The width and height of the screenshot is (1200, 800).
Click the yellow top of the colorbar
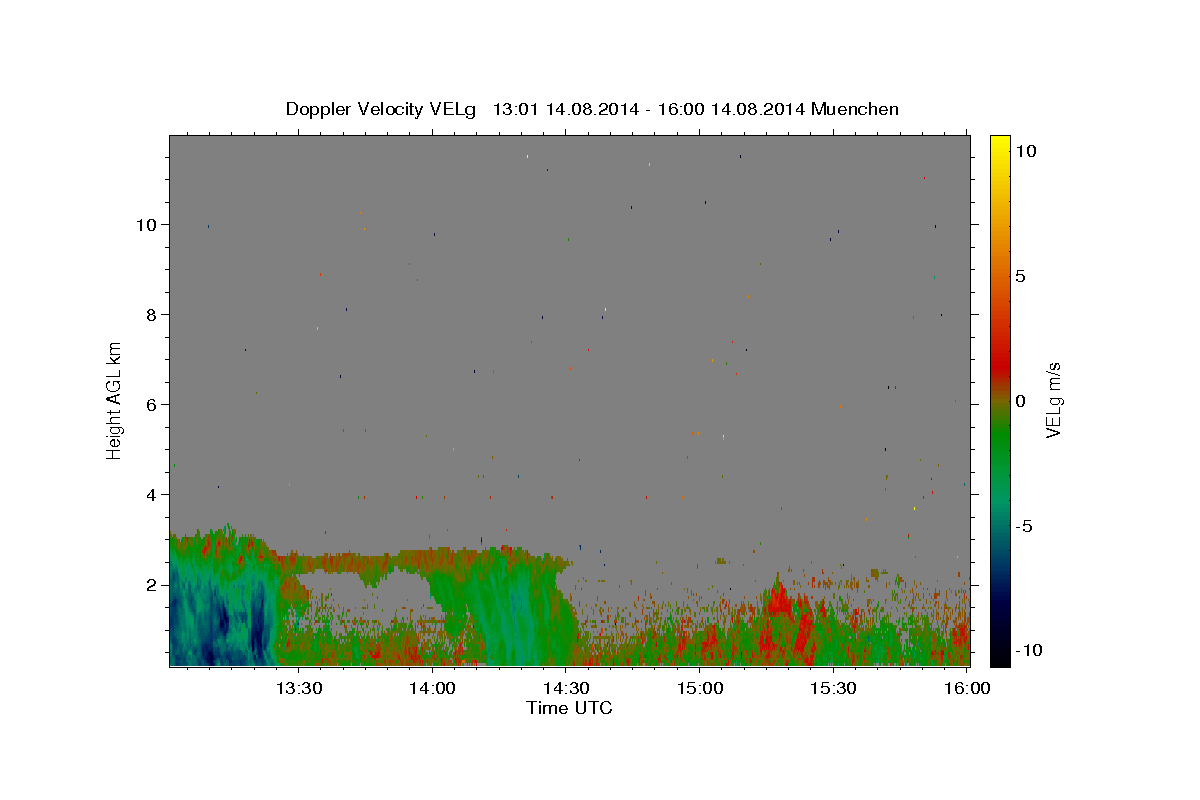pos(1000,145)
